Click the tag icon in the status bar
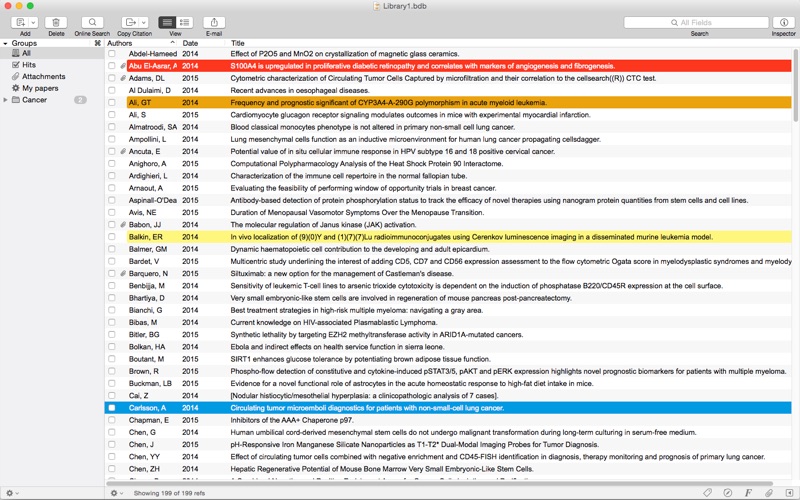The width and height of the screenshot is (800, 500). [x=707, y=493]
